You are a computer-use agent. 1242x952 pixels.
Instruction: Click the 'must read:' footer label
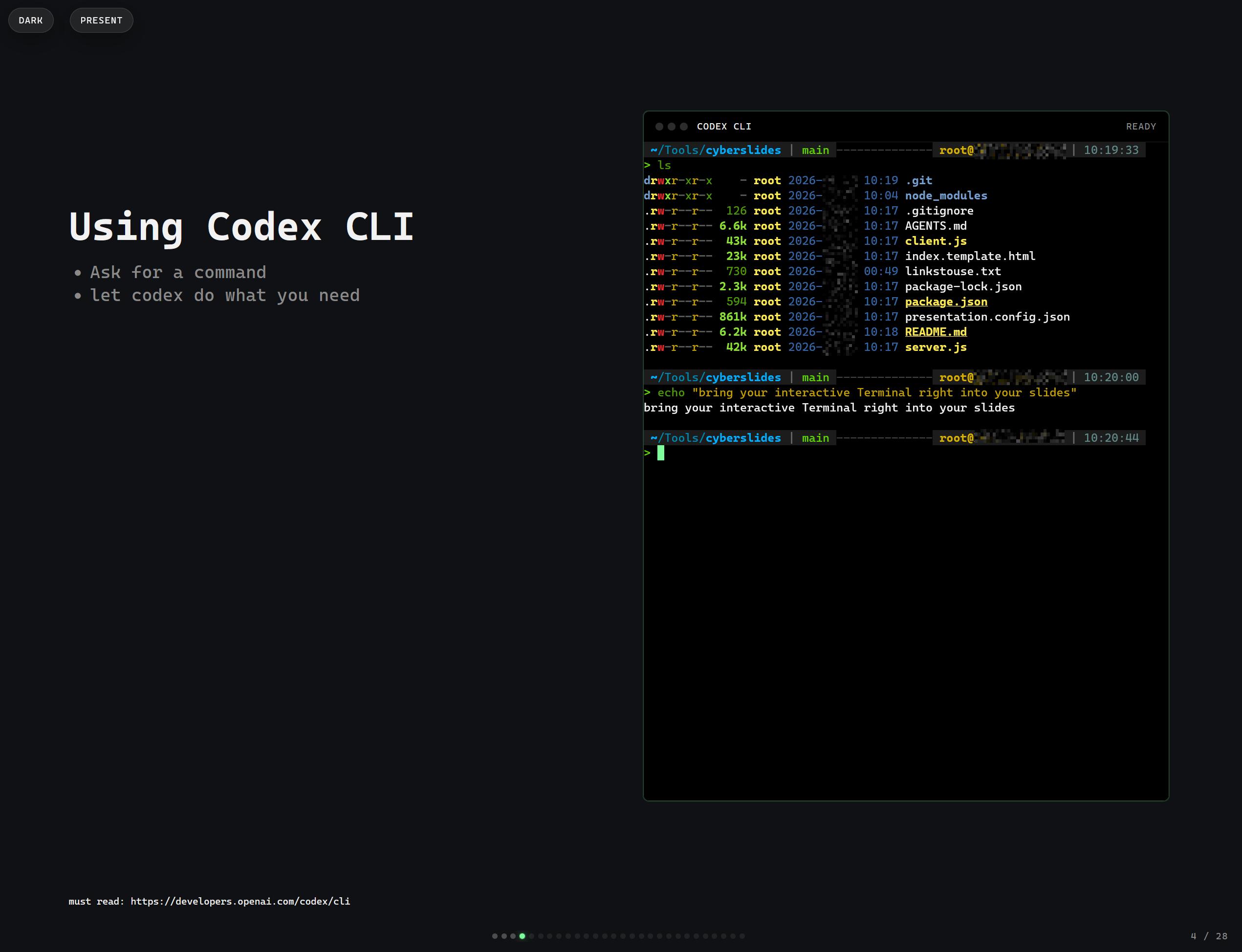tap(96, 901)
